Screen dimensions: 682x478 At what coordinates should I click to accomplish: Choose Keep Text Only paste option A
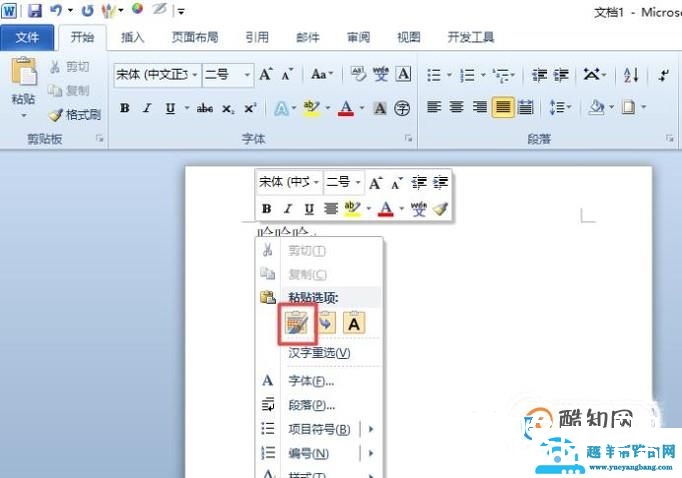[354, 324]
